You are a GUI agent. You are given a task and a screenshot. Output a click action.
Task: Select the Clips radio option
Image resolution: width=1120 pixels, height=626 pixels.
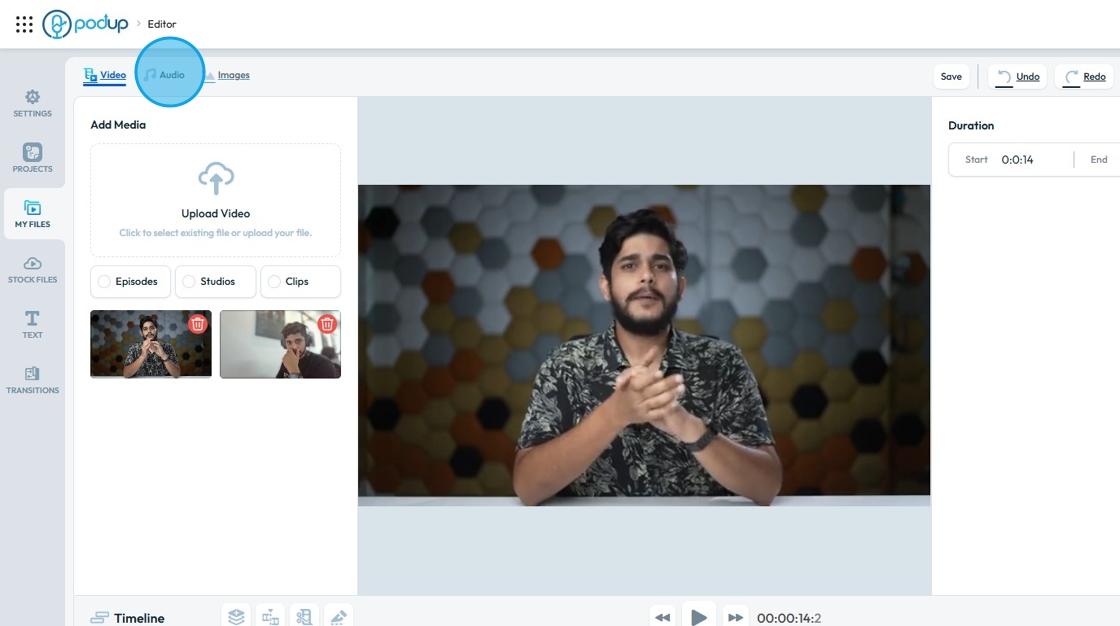click(x=301, y=282)
